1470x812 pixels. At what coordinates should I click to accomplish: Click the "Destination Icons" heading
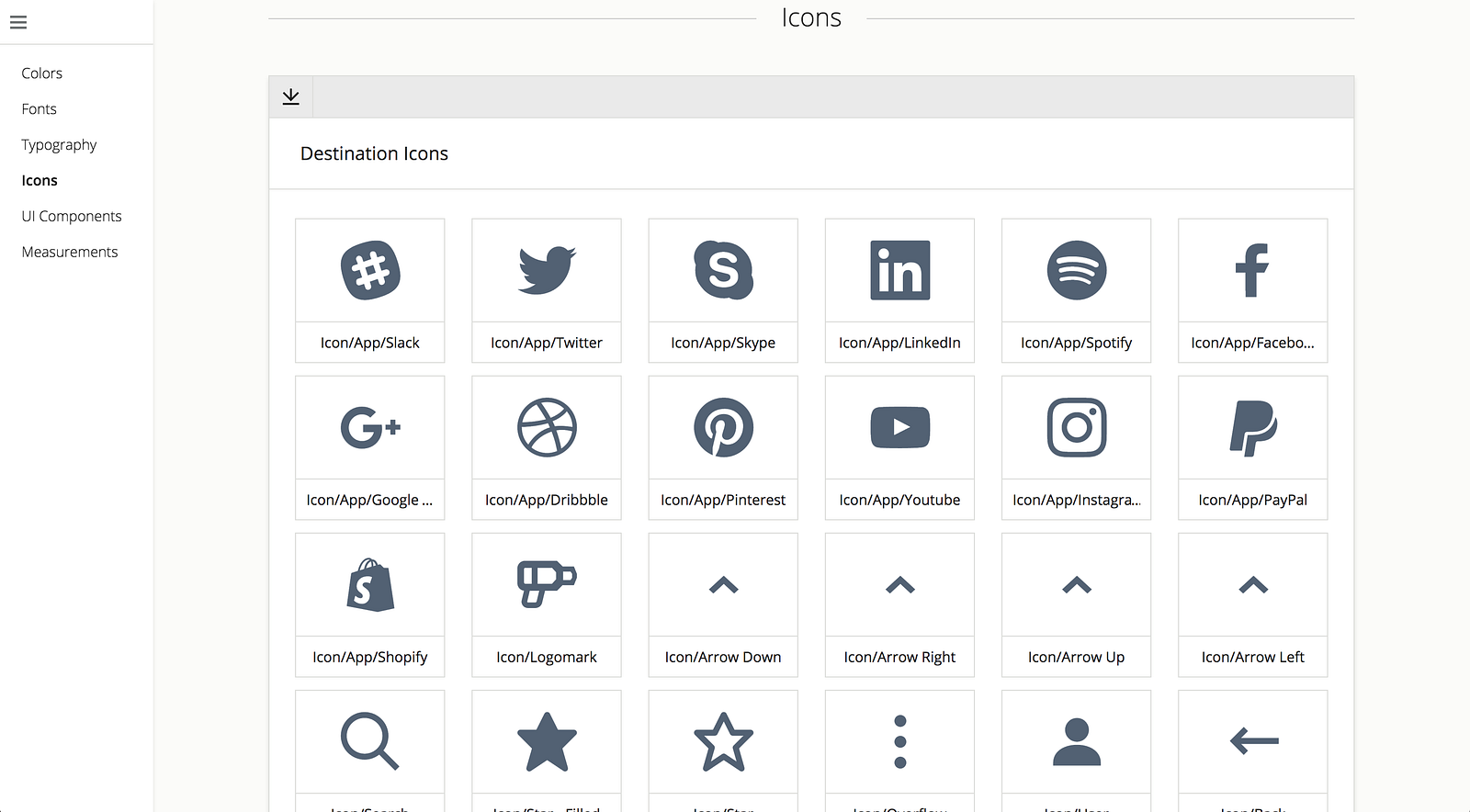coord(374,153)
